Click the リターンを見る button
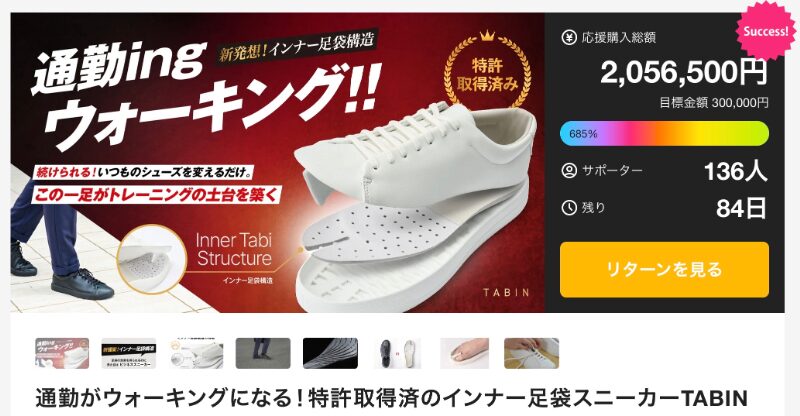Screen dimensions: 800x416 pyautogui.click(x=664, y=270)
